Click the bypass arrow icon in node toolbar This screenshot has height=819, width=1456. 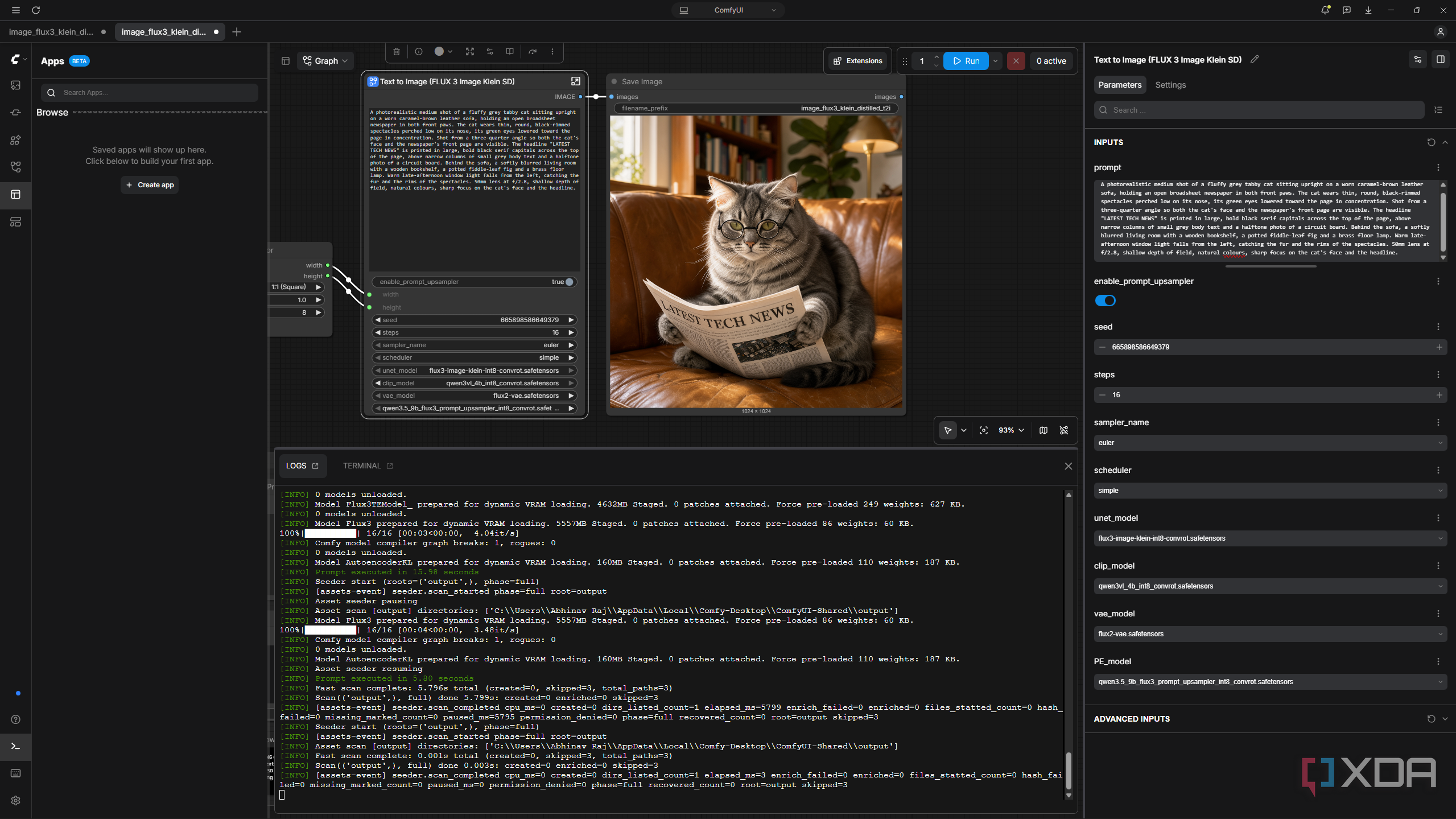533,51
